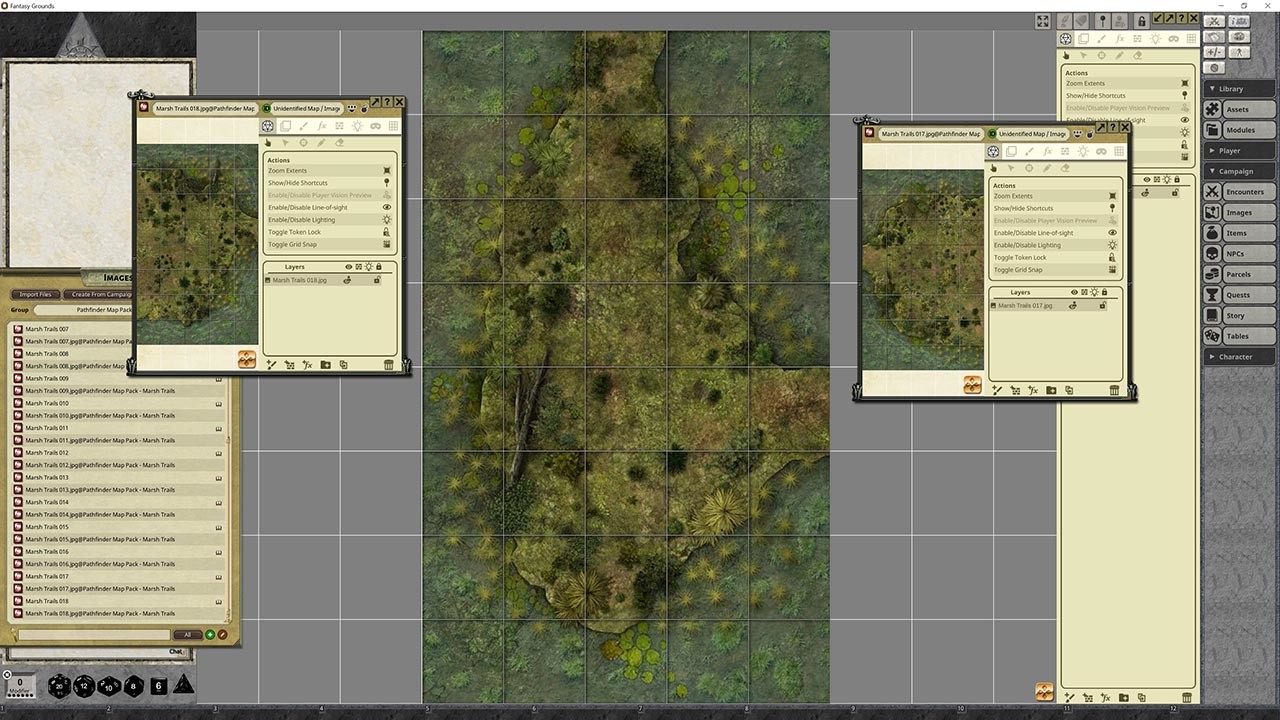Screen dimensions: 1280x720
Task: Click the delete layer trash icon
Action: click(x=389, y=364)
